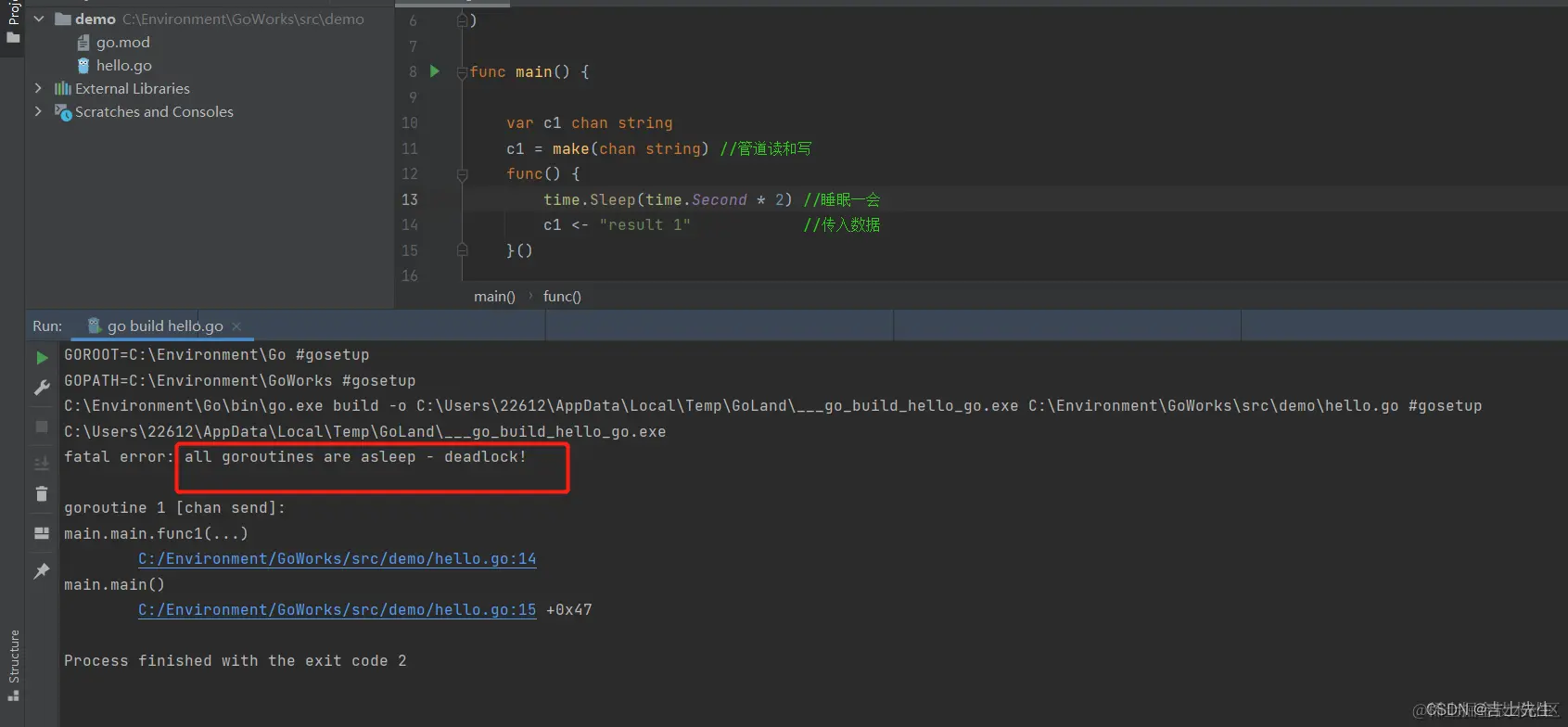The height and width of the screenshot is (727, 1568).
Task: Click the GOPATH console output line
Action: tap(239, 381)
